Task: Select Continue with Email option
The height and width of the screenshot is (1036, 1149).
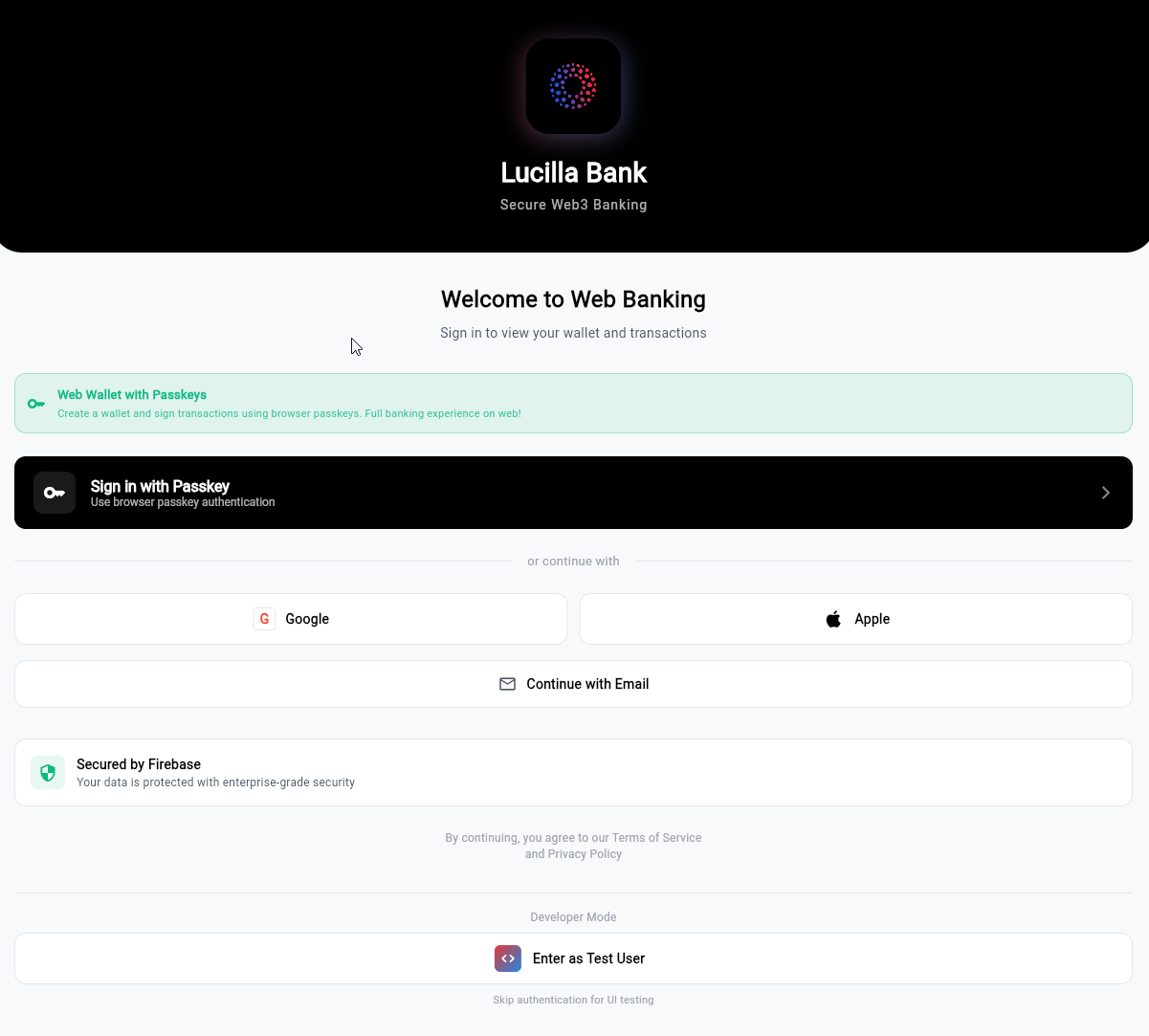Action: 573,684
